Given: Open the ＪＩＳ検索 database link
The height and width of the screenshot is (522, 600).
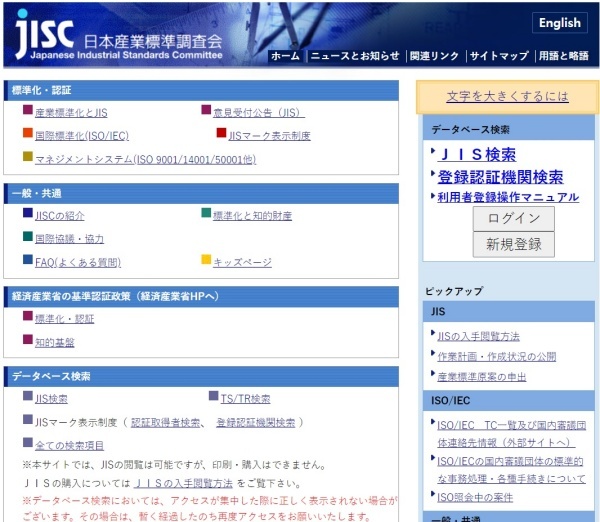Looking at the screenshot, I should click(x=476, y=154).
